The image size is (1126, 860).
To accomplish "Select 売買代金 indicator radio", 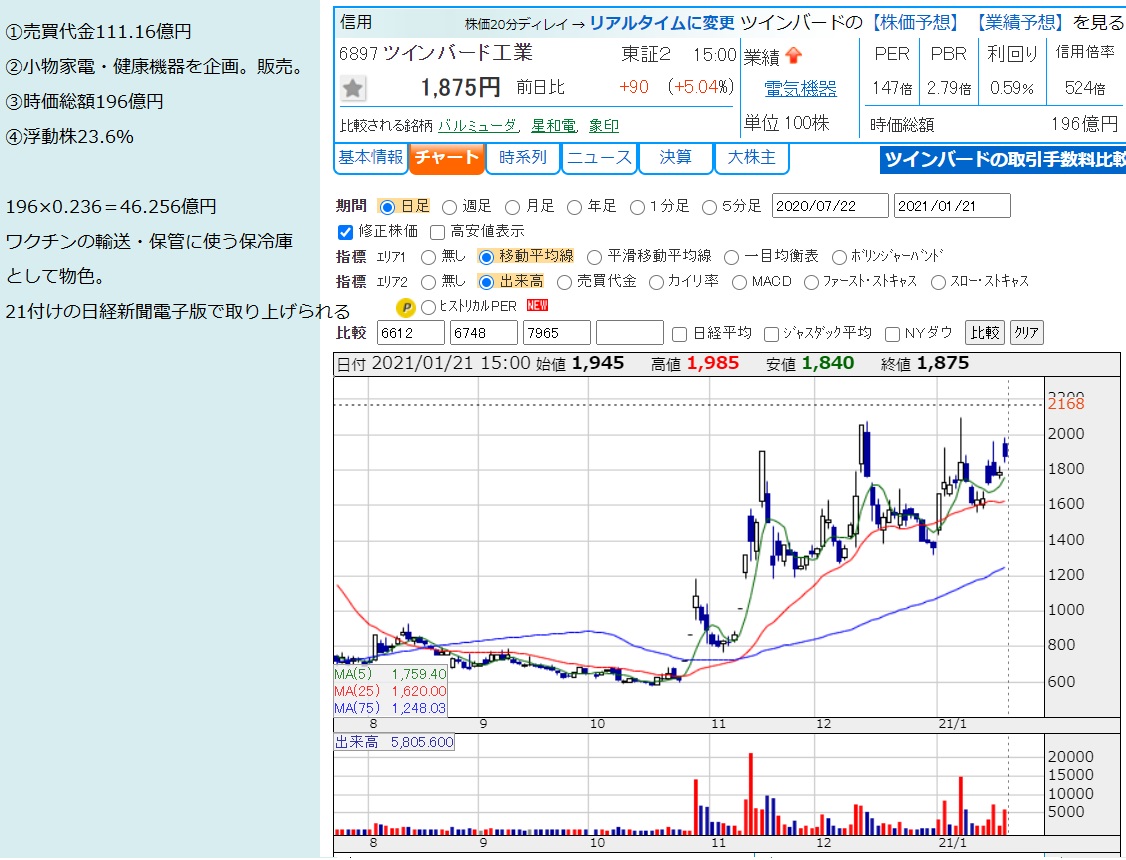I will pyautogui.click(x=564, y=282).
